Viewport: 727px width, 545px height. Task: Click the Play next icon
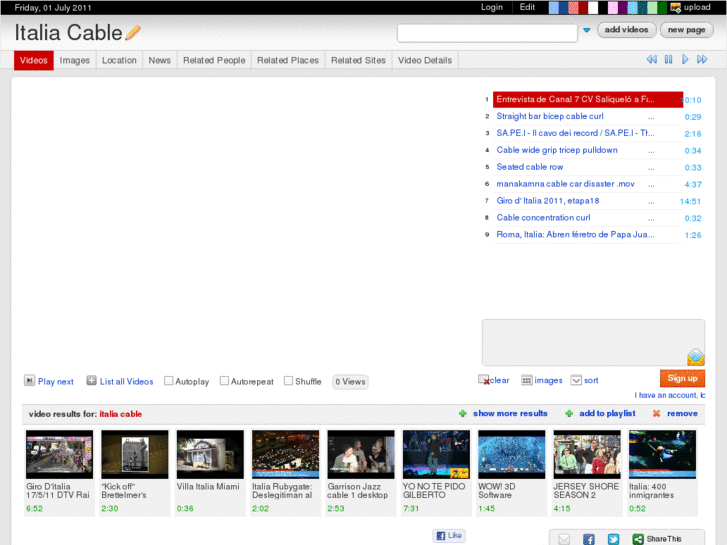29,381
